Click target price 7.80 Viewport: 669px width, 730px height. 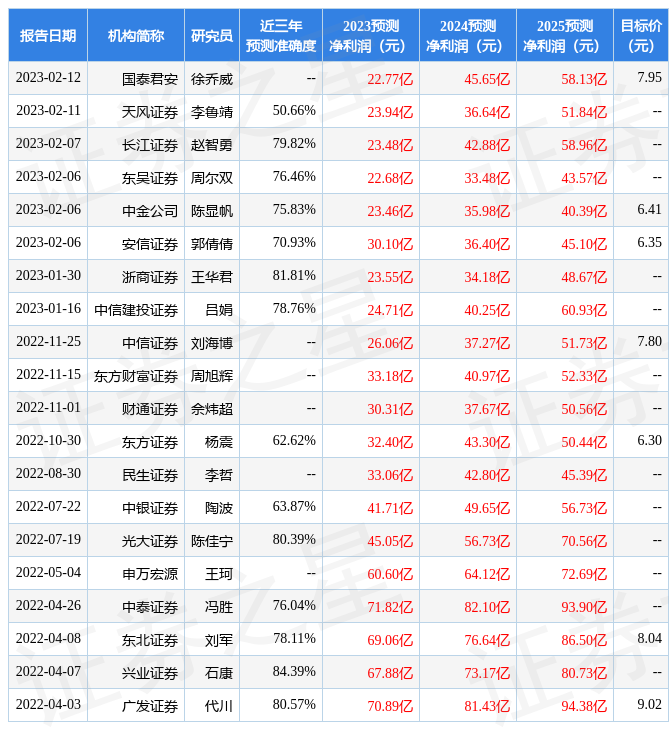[649, 342]
